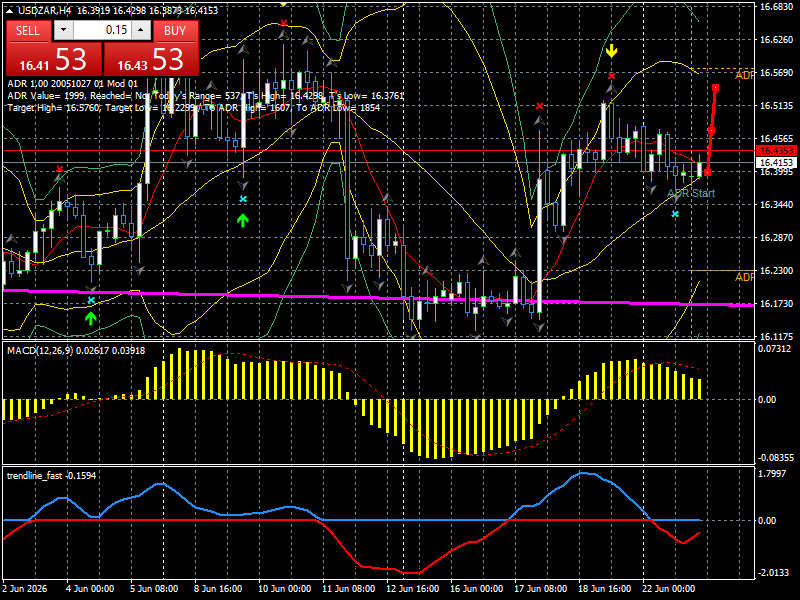Screen dimensions: 800x600
Task: Select the red cross at the 10 Jun peak
Action: (284, 23)
